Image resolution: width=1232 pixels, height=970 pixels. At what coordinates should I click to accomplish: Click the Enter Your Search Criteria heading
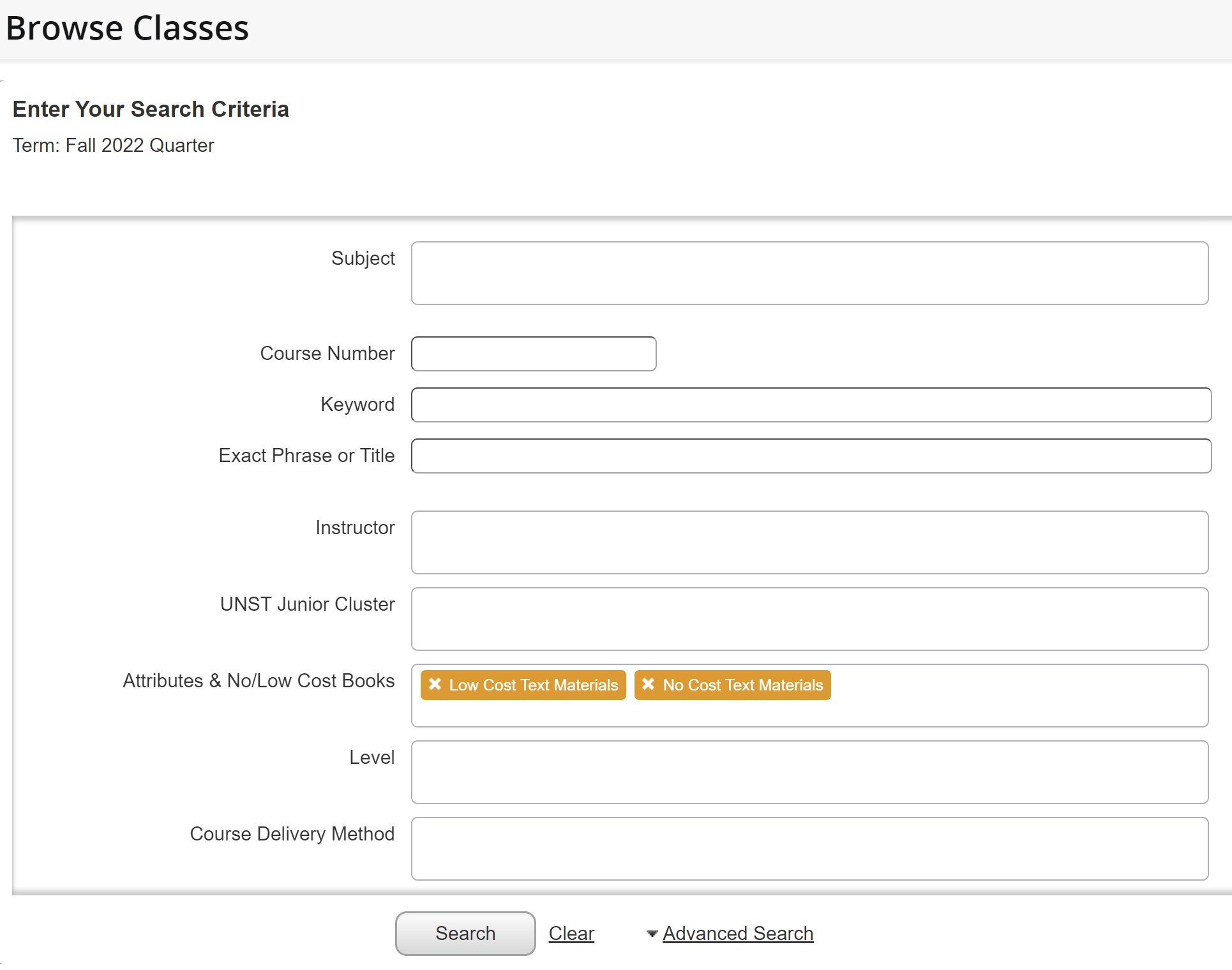[x=151, y=108]
